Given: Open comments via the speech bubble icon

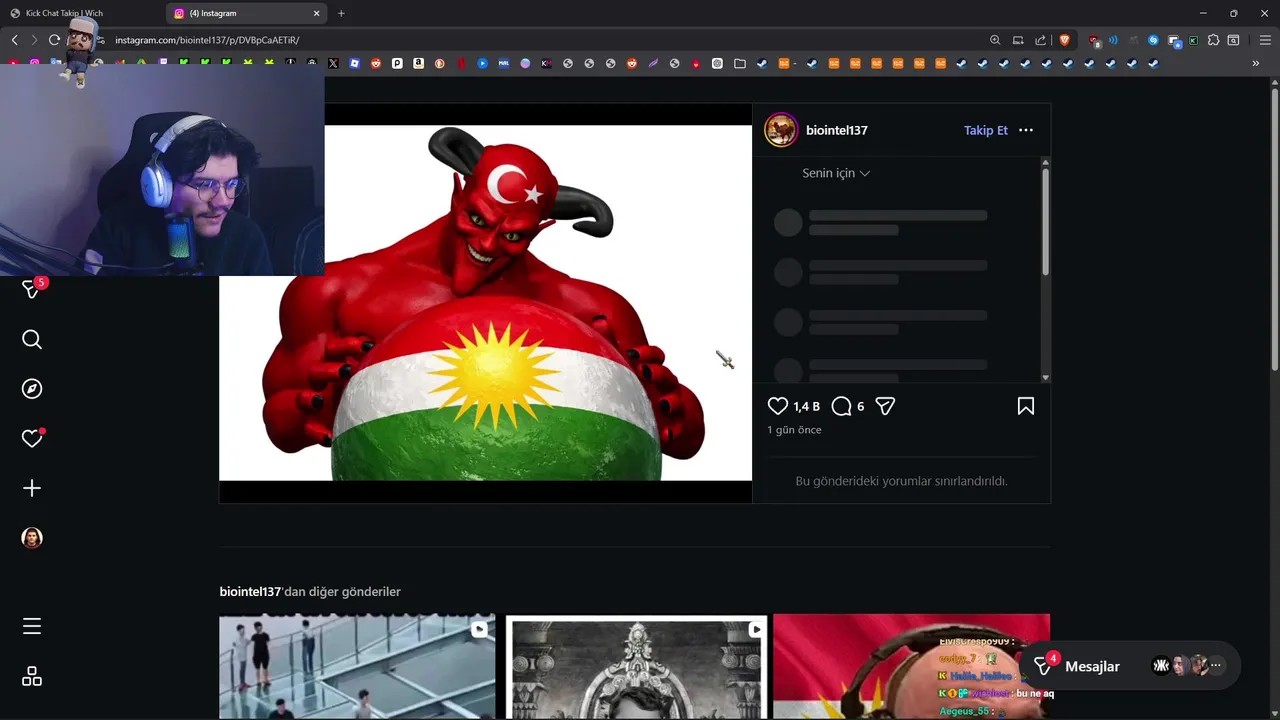Looking at the screenshot, I should [x=842, y=406].
